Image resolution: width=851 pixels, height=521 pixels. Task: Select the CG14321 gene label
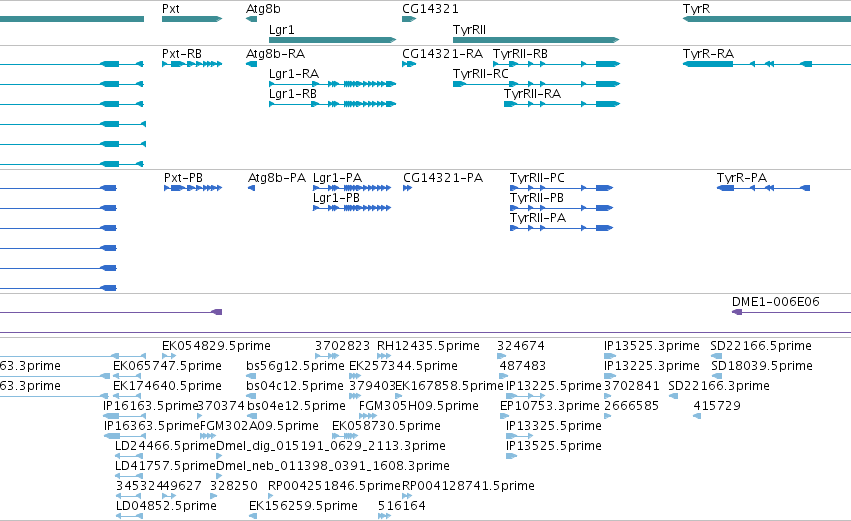point(430,9)
